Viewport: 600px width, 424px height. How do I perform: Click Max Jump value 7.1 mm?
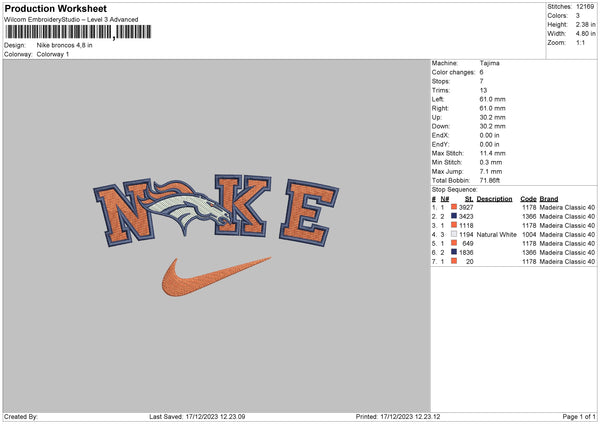491,171
